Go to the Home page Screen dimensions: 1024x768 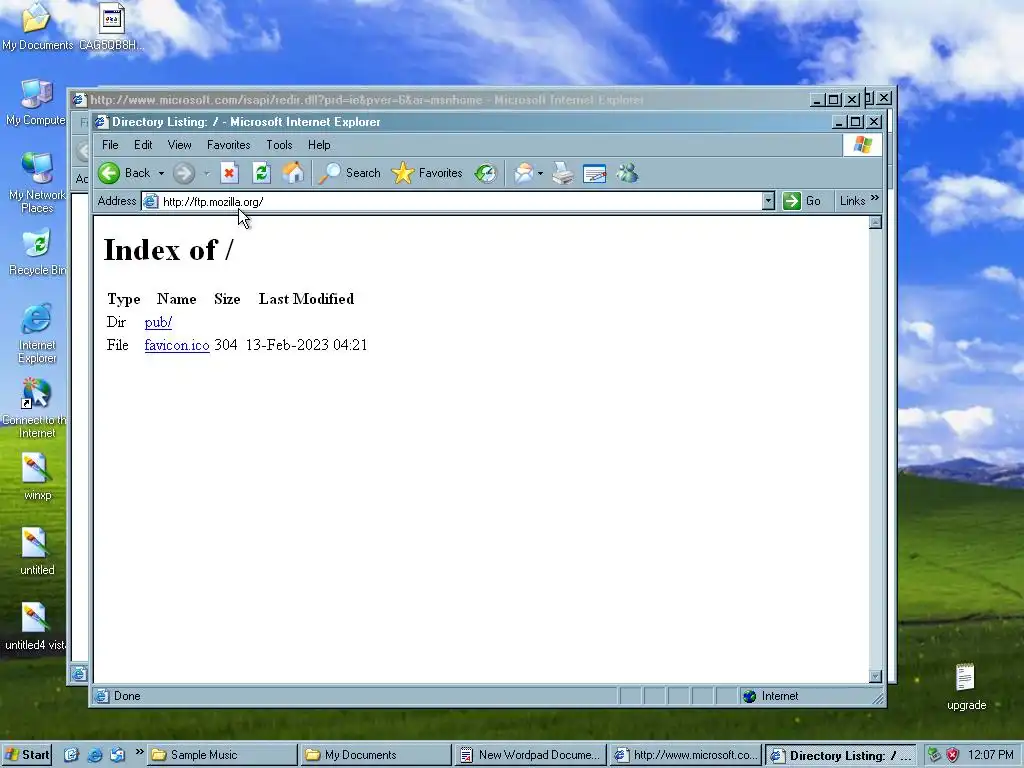293,173
